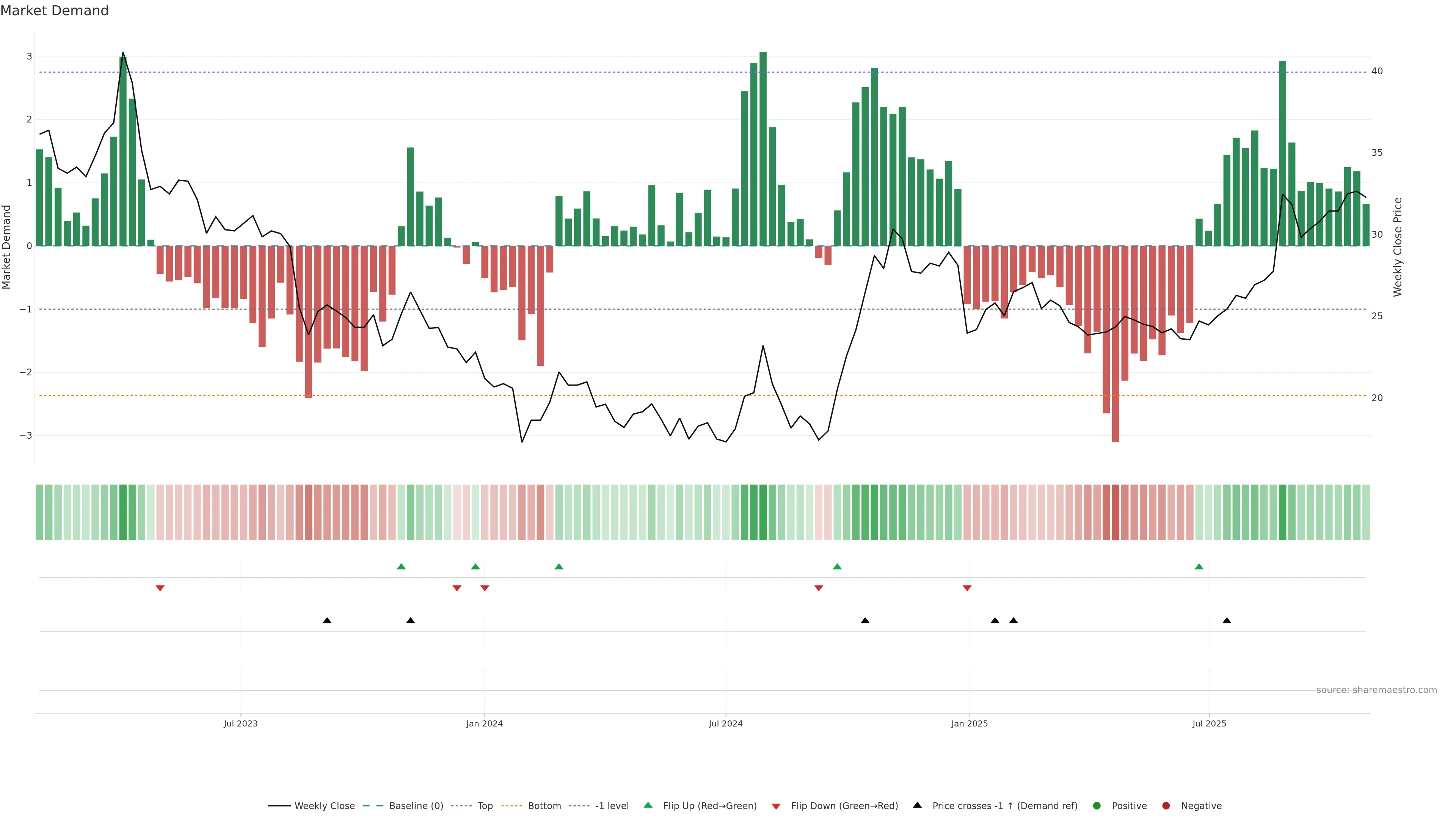Click the Jul 2025 x-axis label
This screenshot has width=1456, height=819.
pyautogui.click(x=1209, y=723)
